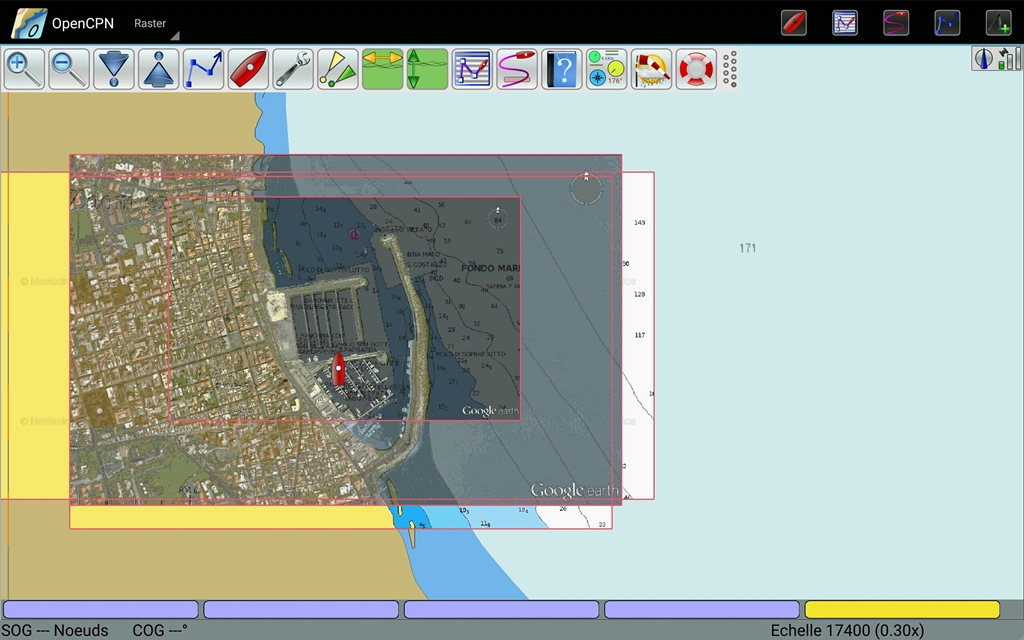Image resolution: width=1024 pixels, height=640 pixels.
Task: Shift to larger scale chart (up-pointing blue triangle)
Action: [158, 69]
